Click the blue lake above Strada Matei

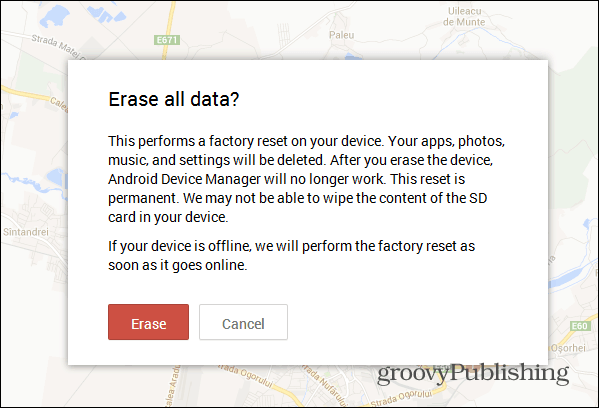coord(55,16)
